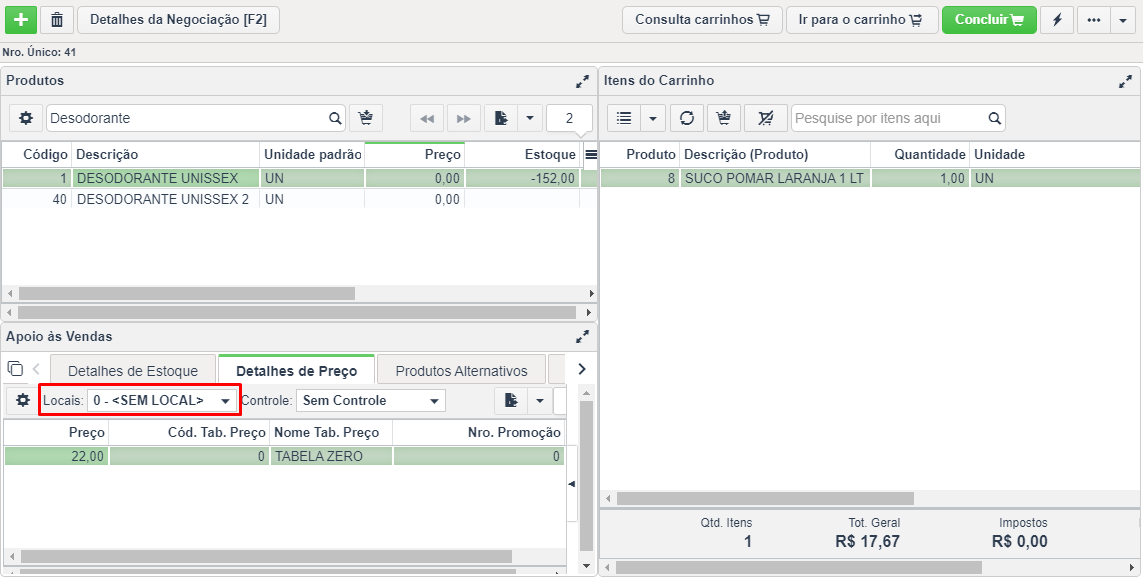Click the list view icon in cart toolbar
Viewport: 1143px width, 578px height.
click(x=623, y=118)
